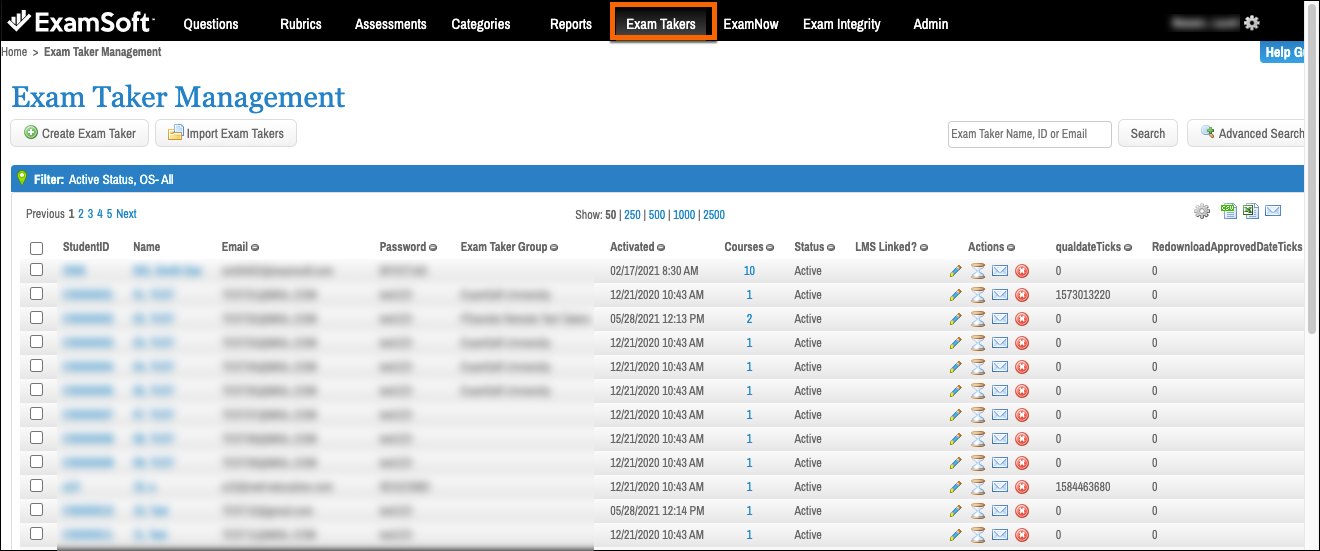
Task: Edit exam taker activated 05/28/2021 12:14 PM
Action: coord(955,511)
